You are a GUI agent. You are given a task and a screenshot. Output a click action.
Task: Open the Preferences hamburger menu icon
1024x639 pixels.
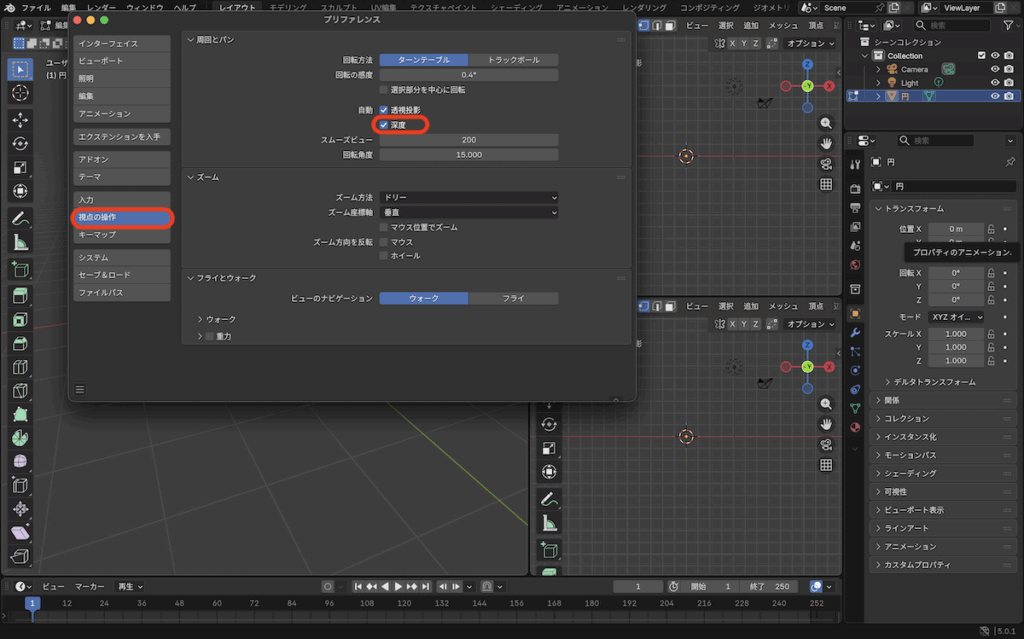click(x=80, y=389)
